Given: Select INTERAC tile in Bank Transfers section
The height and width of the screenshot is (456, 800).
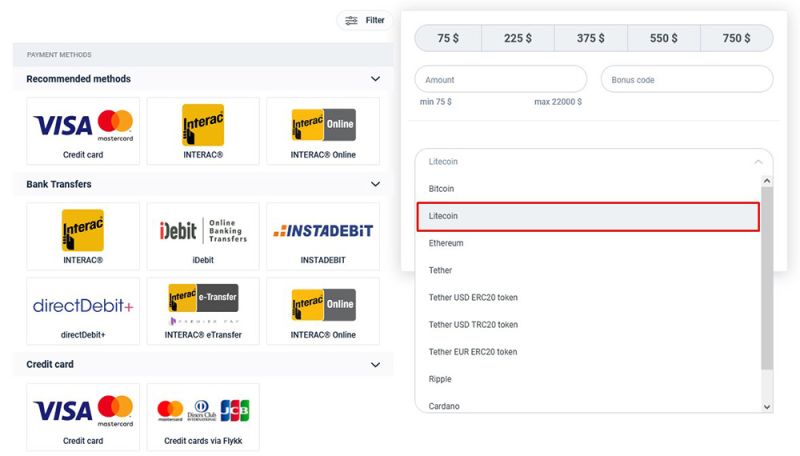Looking at the screenshot, I should pyautogui.click(x=83, y=236).
